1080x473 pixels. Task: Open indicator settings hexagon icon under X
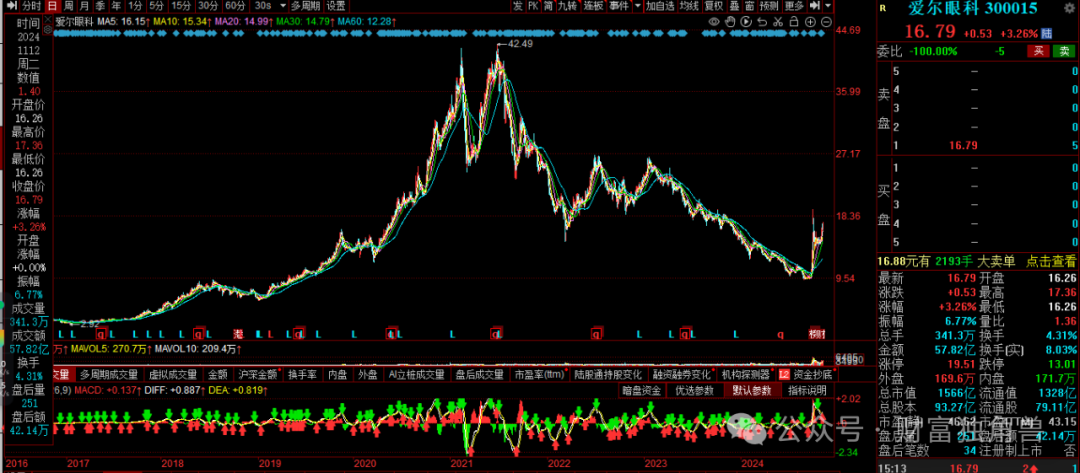point(48,29)
